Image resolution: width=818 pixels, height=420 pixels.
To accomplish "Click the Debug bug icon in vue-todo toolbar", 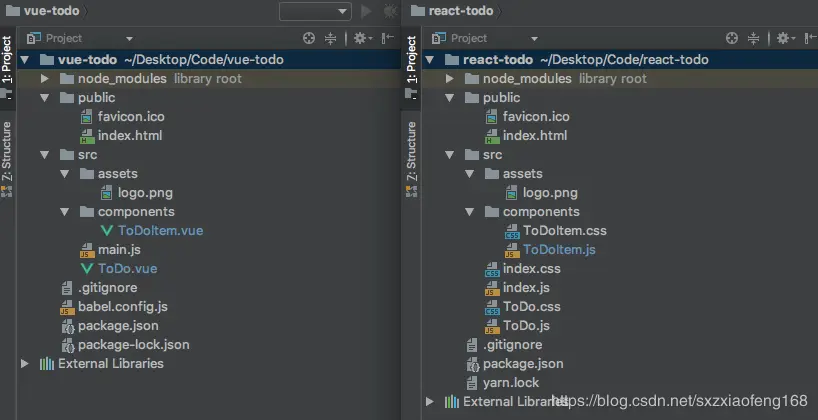I will [x=390, y=11].
